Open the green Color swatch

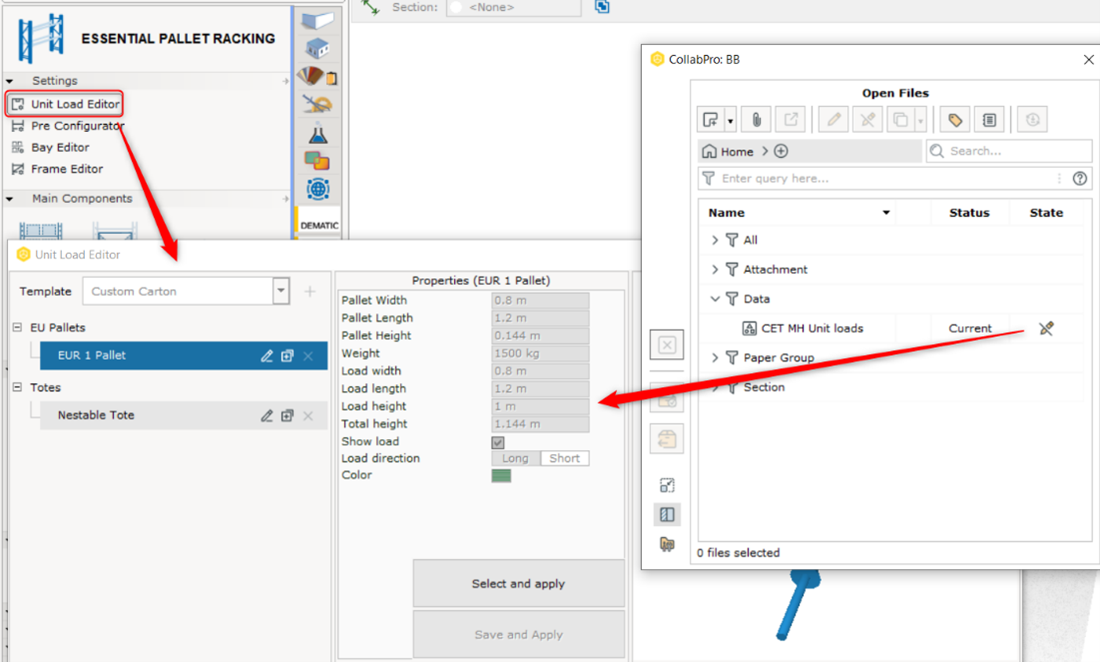coord(501,475)
